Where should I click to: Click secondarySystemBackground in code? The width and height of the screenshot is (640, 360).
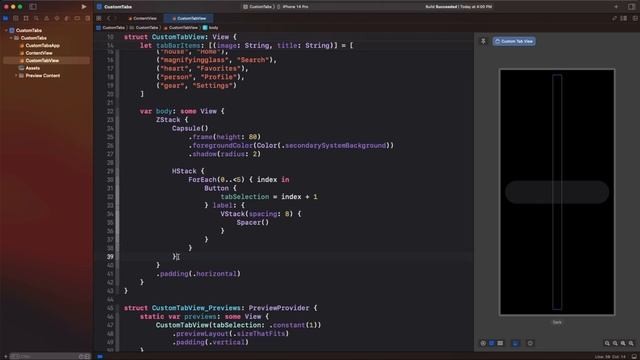(x=335, y=145)
